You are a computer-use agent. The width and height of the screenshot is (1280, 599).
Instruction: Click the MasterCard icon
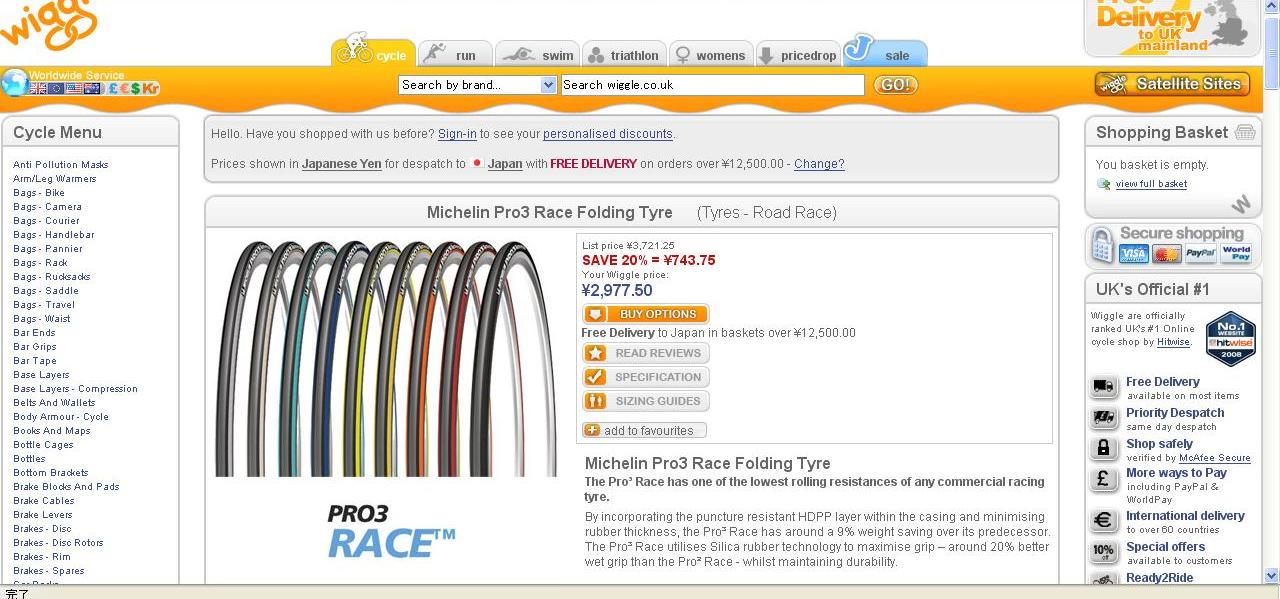pos(1167,254)
